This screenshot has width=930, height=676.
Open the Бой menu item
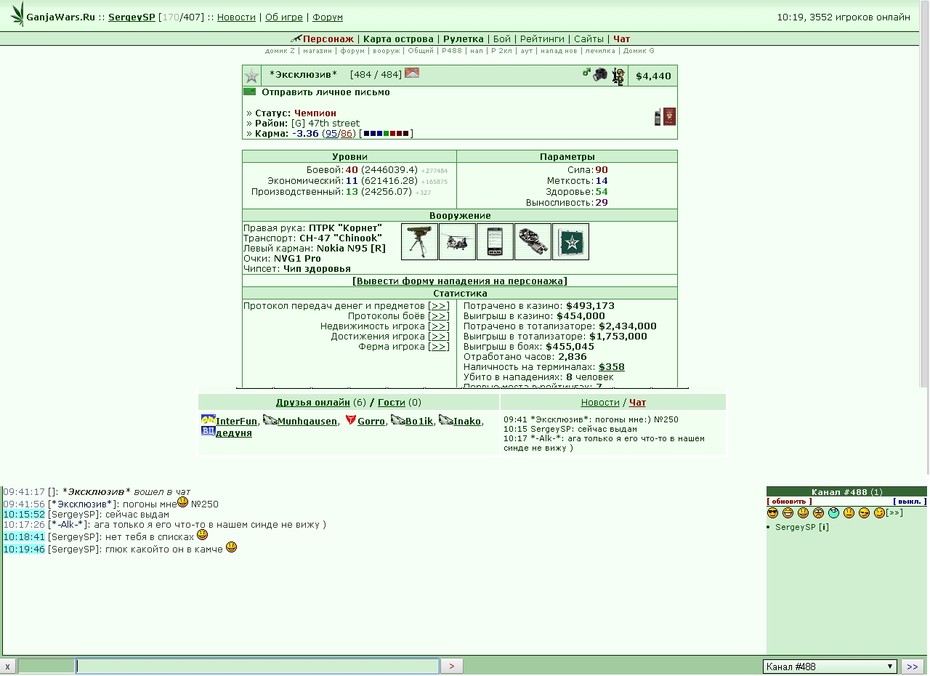pyautogui.click(x=502, y=39)
